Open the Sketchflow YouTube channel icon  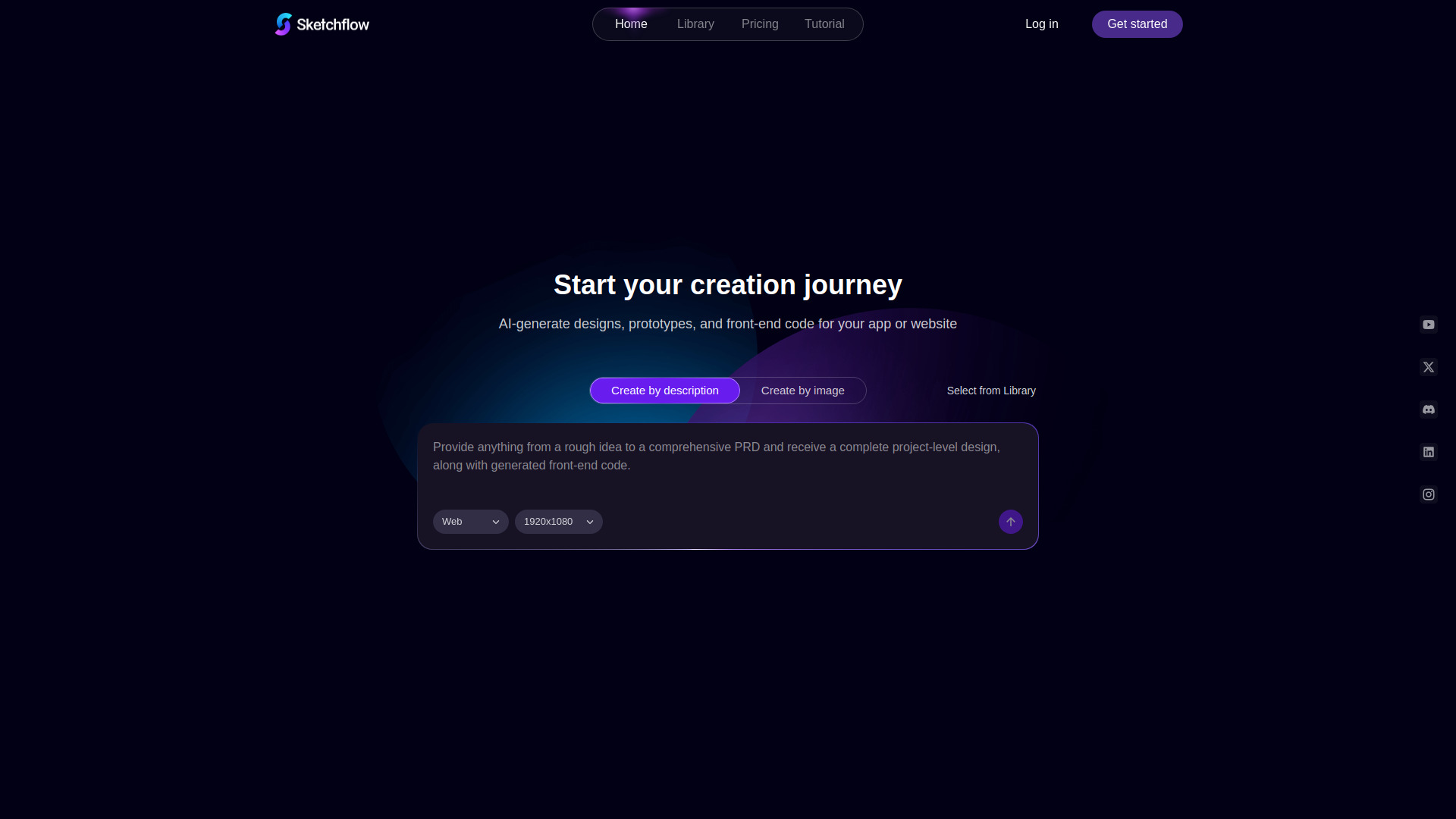click(x=1429, y=324)
